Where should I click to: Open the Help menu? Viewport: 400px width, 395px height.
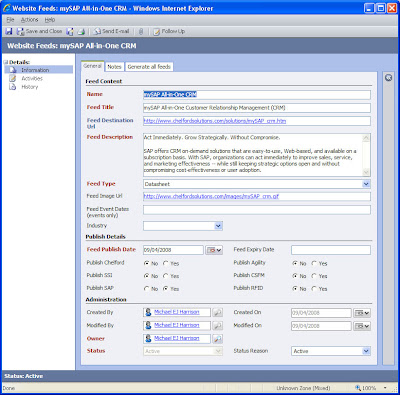point(50,20)
